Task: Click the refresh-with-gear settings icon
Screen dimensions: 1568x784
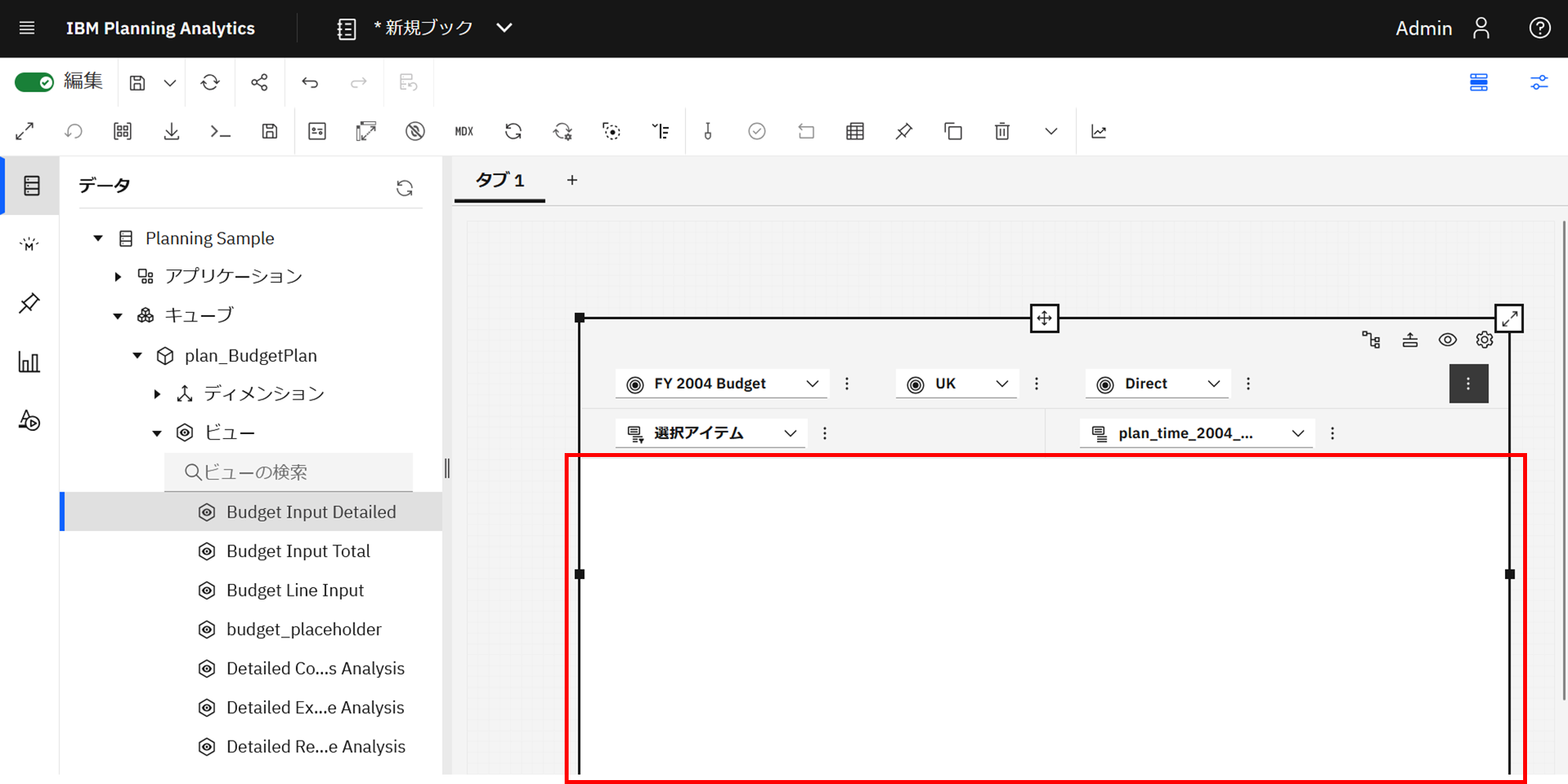Action: (562, 132)
